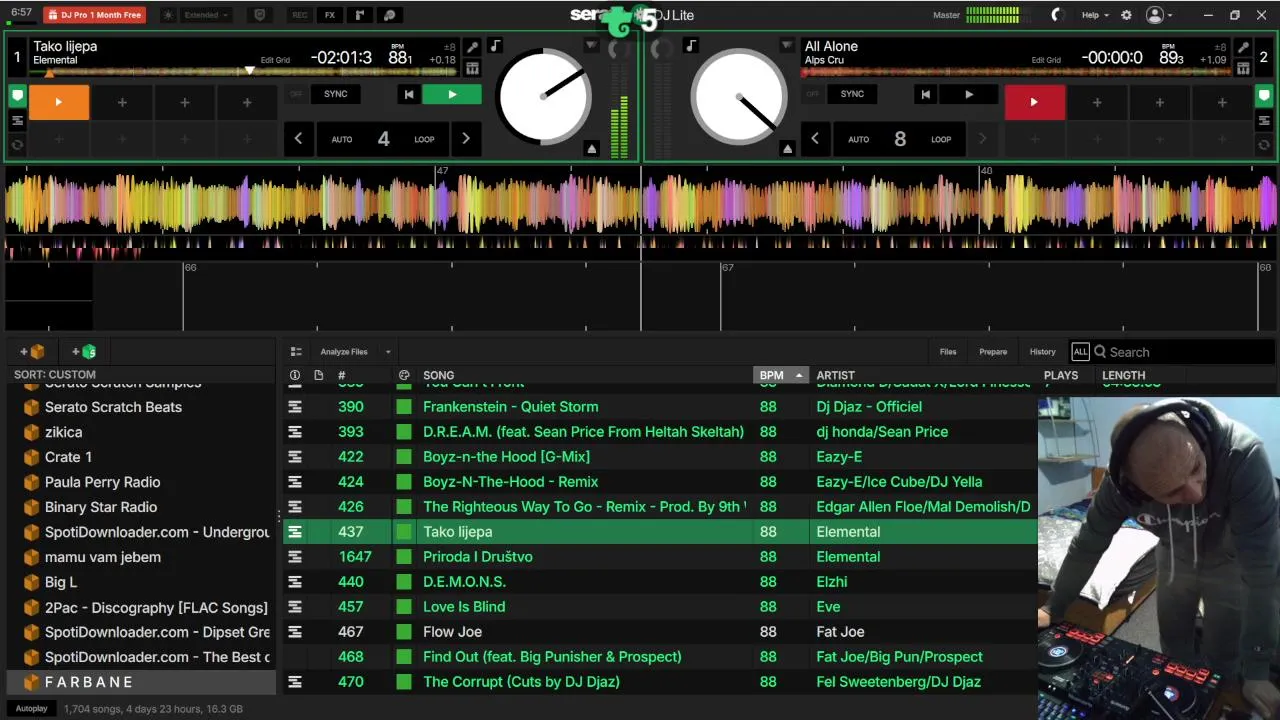Open the History panel tab
The height and width of the screenshot is (720, 1280).
coord(1043,352)
